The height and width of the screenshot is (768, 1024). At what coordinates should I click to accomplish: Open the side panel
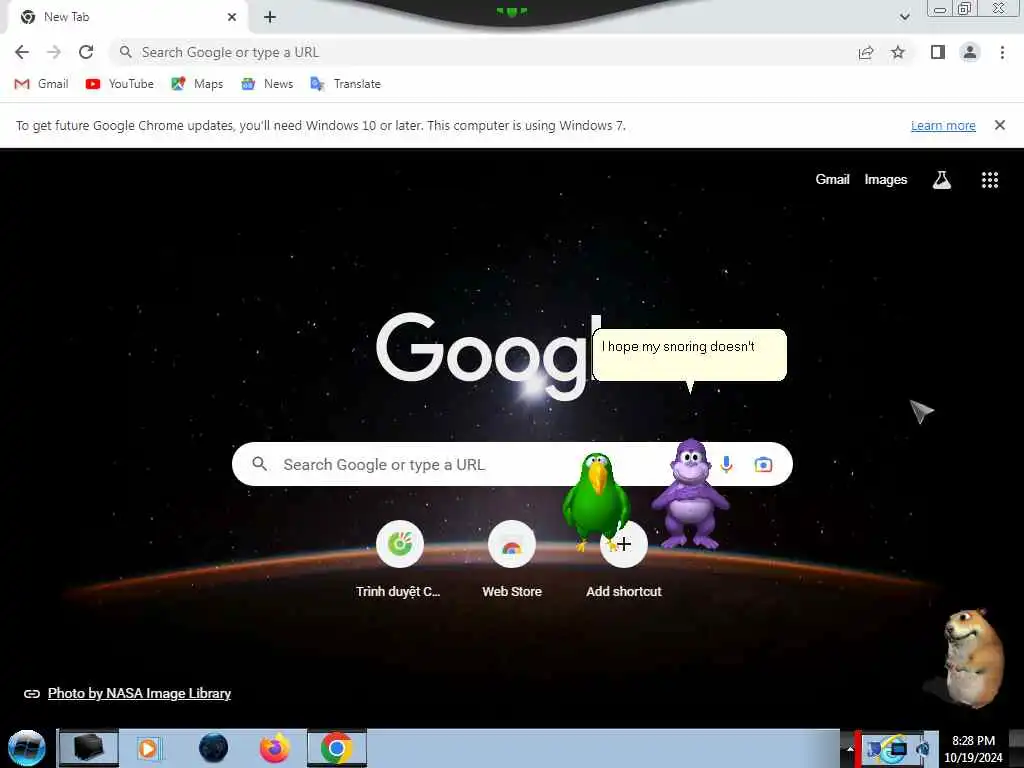point(938,52)
